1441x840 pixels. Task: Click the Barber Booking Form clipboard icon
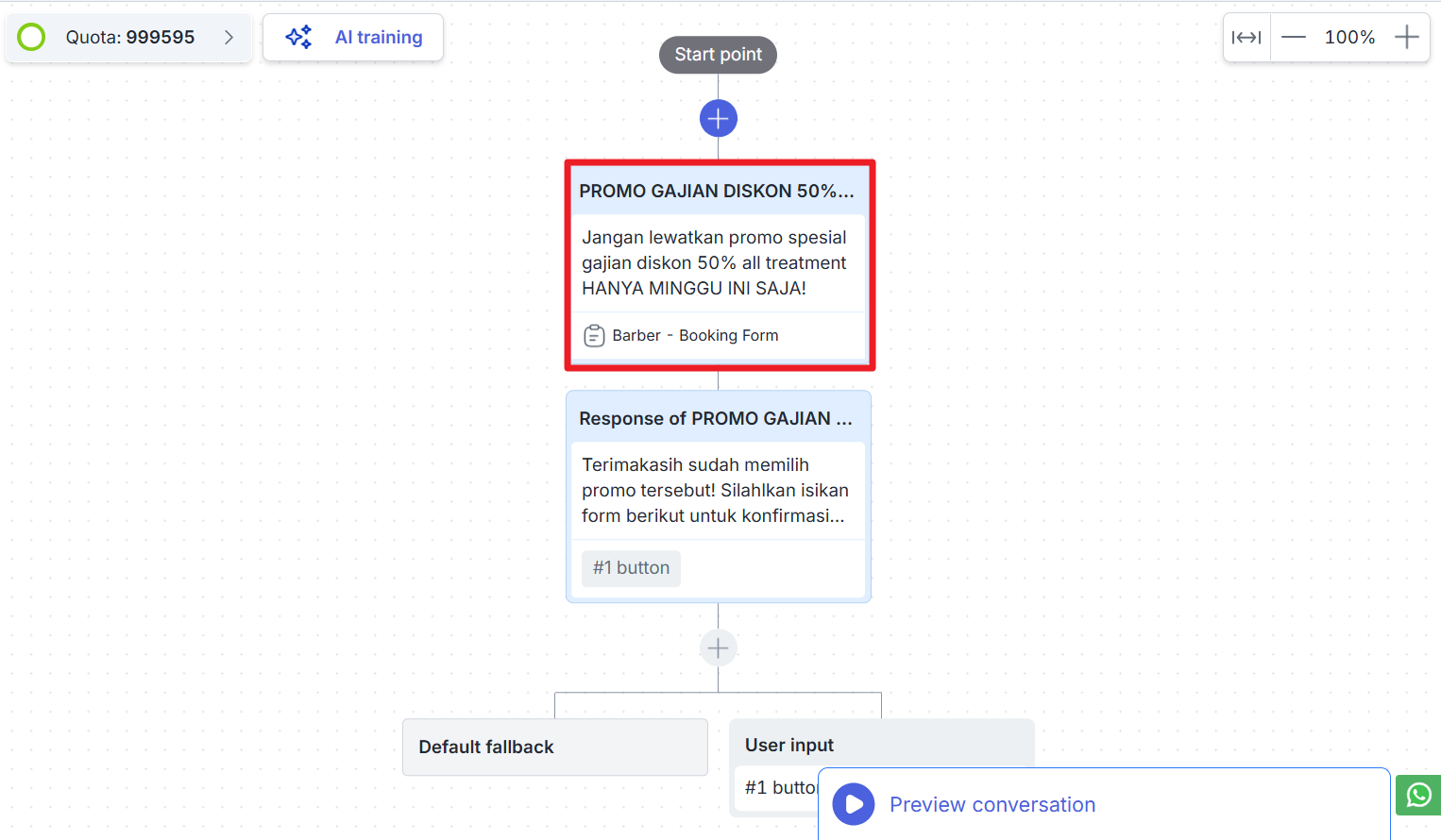click(594, 336)
